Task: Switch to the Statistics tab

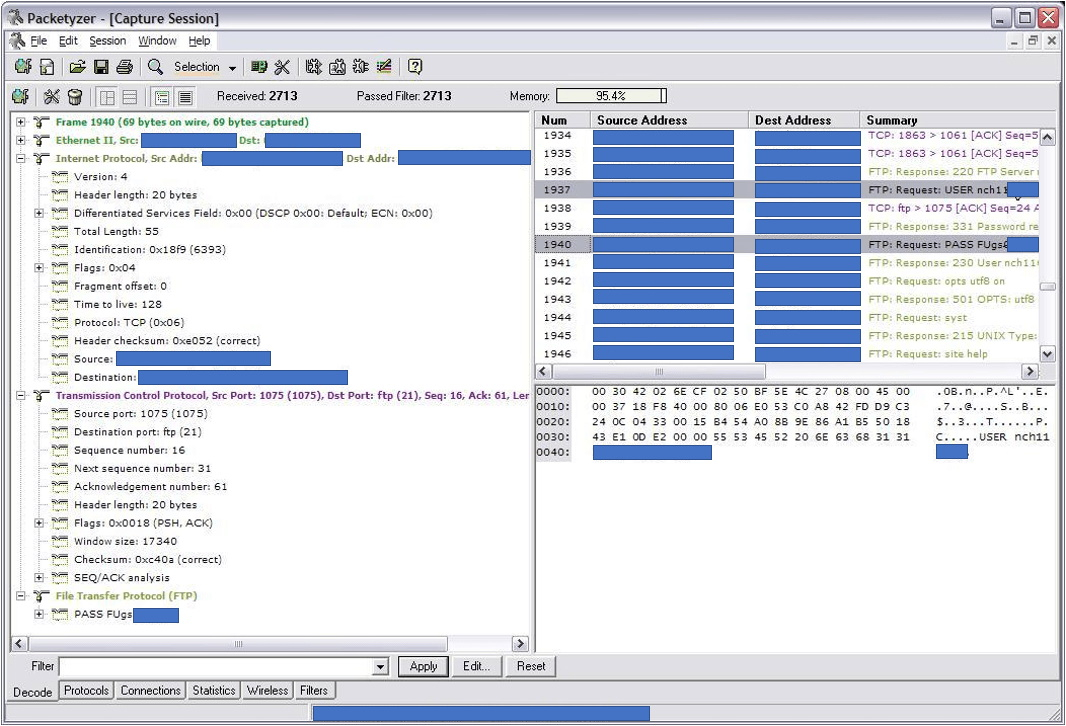Action: (213, 691)
